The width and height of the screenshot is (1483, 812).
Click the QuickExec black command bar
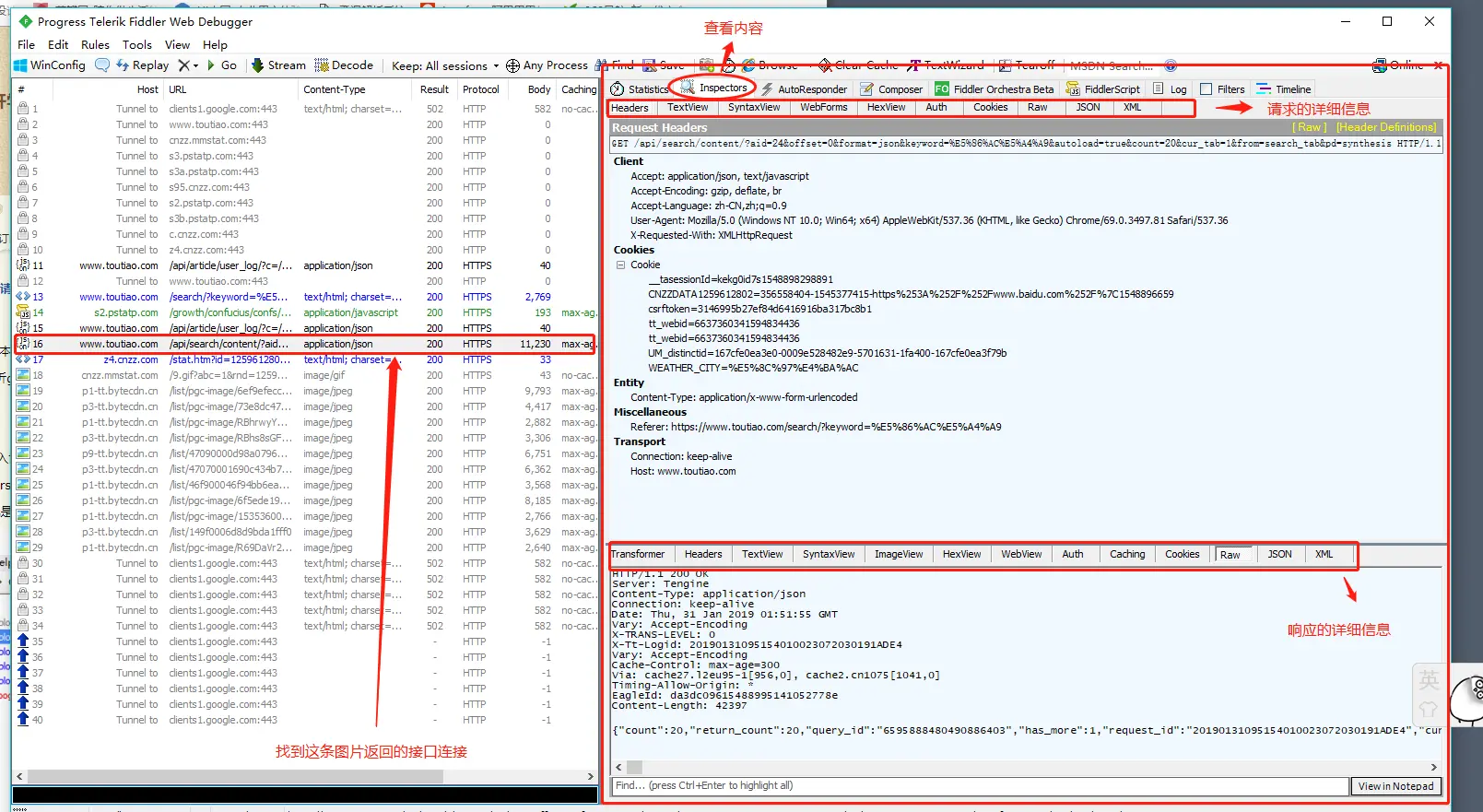(305, 794)
